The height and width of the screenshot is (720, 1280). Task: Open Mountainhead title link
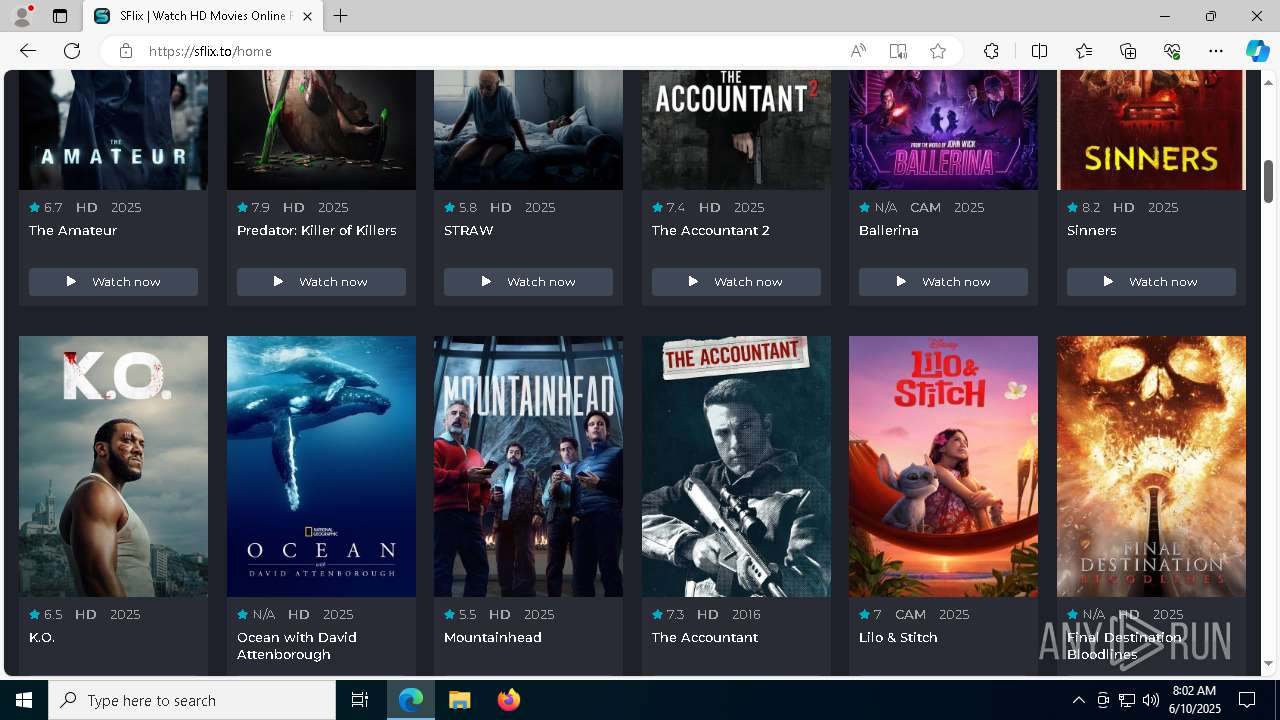pos(493,637)
